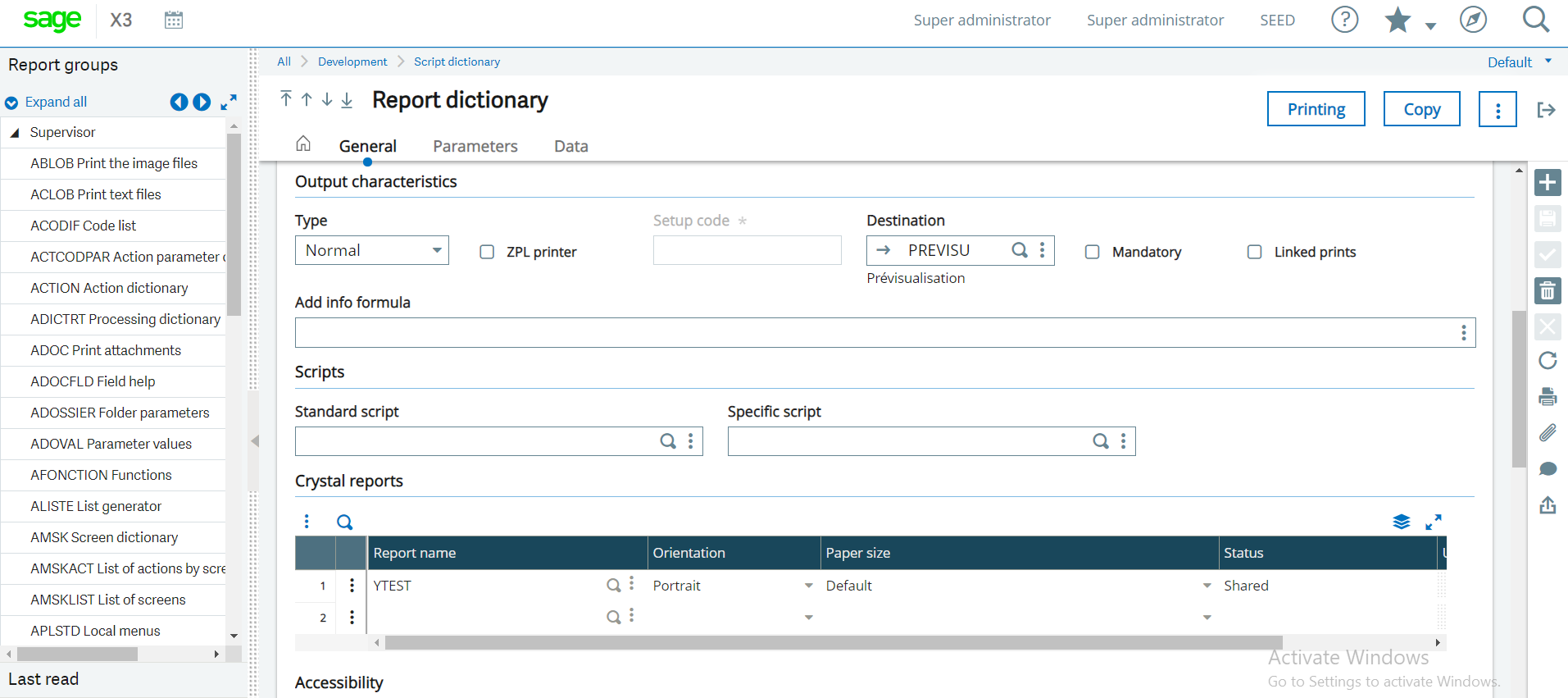Click the Report groups vertical scrollbar
This screenshot has width=1568, height=698.
(x=234, y=225)
